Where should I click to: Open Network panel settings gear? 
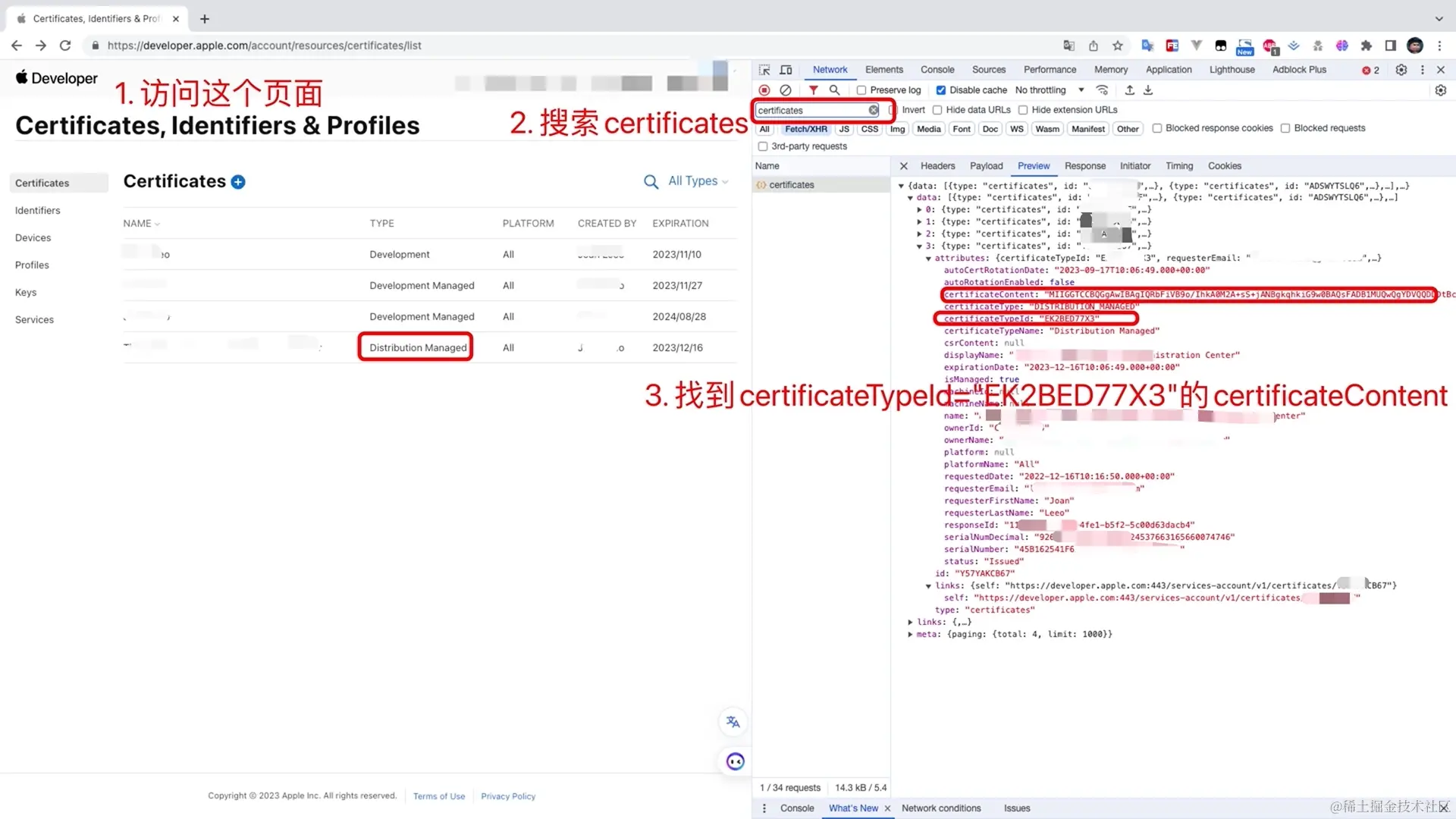tap(1441, 90)
